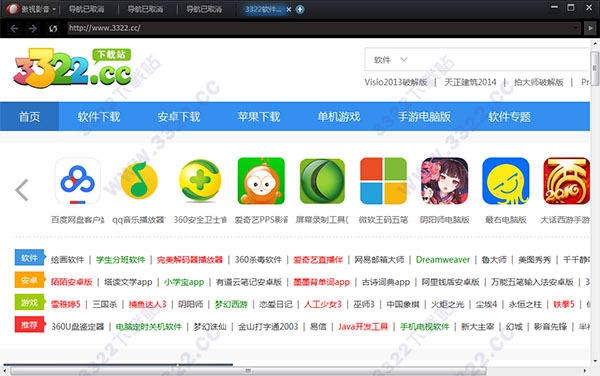Click the 拍大师破解版 hot search link
600x376 pixels.
pos(539,82)
